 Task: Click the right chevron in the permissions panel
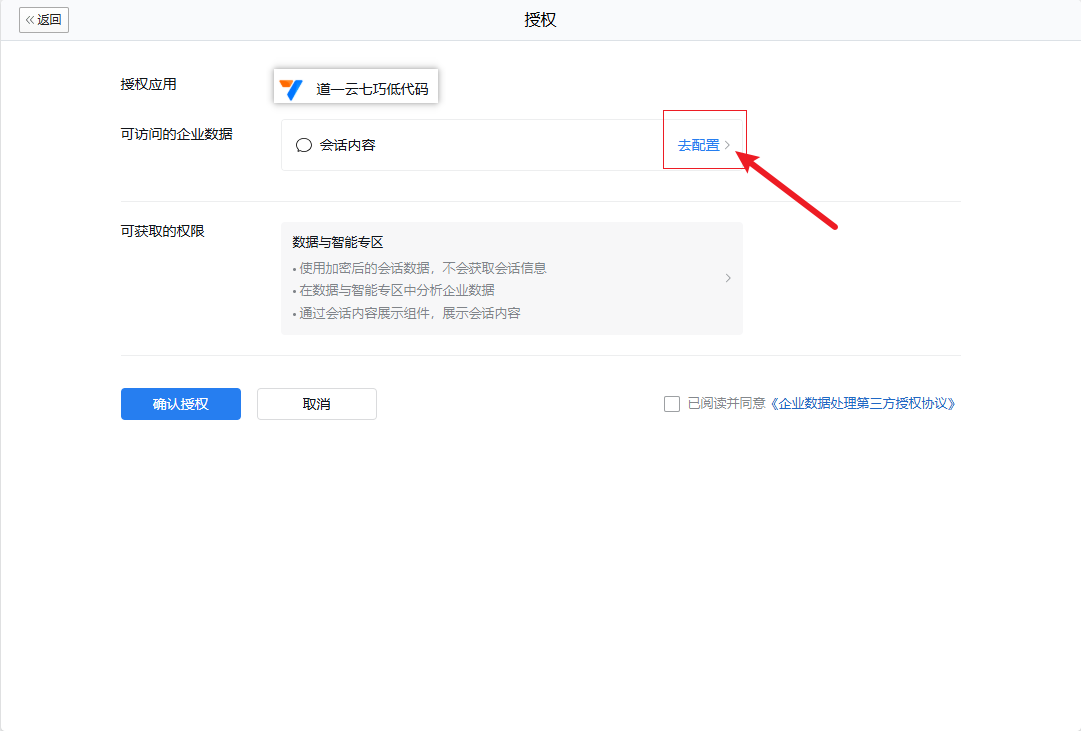coord(728,278)
